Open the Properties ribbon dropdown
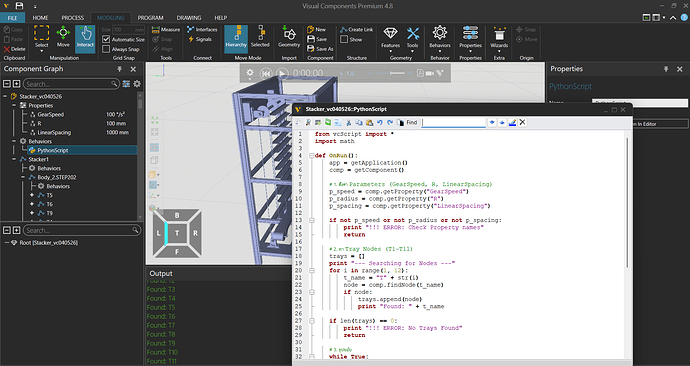690x366 pixels. [470, 38]
